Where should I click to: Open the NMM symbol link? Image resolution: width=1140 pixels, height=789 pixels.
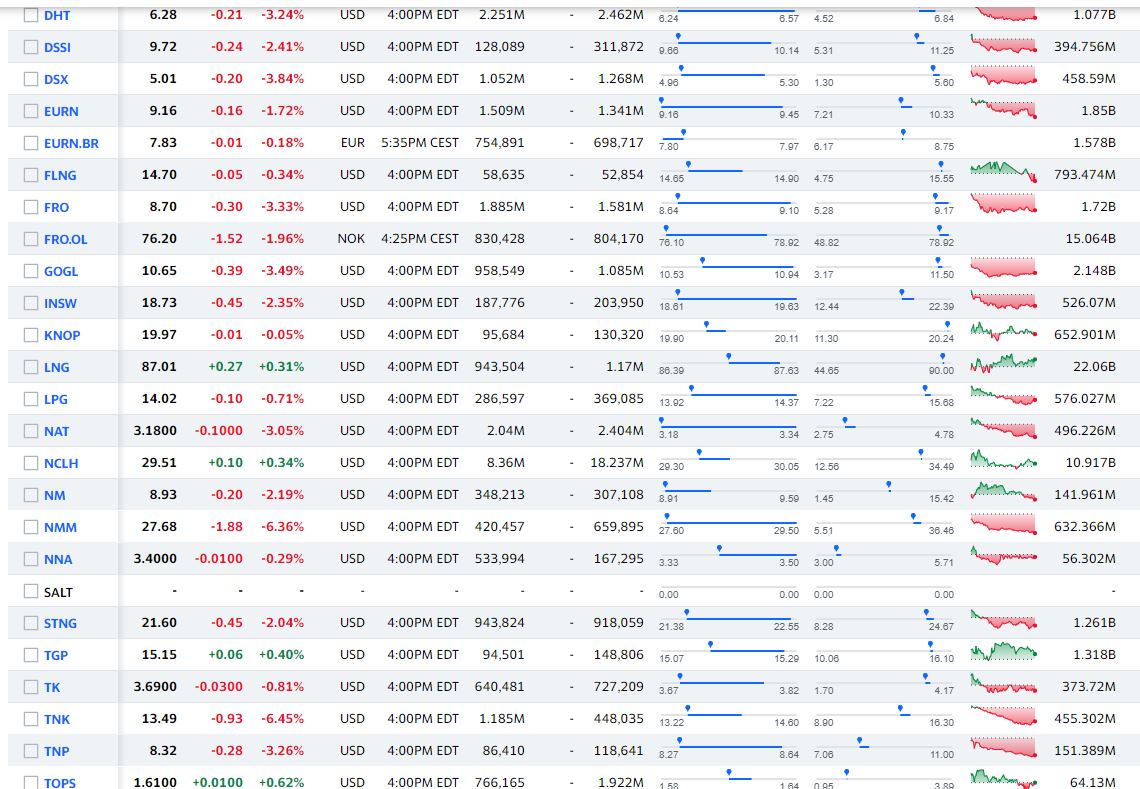[x=60, y=527]
